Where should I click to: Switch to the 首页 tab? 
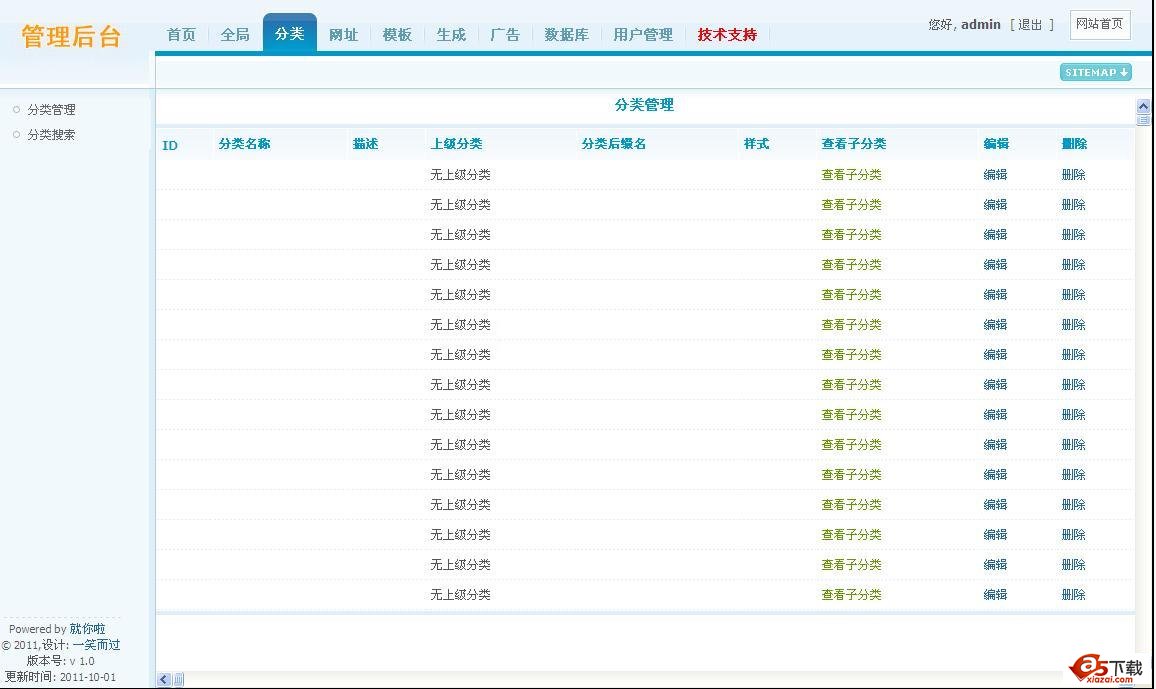click(181, 34)
